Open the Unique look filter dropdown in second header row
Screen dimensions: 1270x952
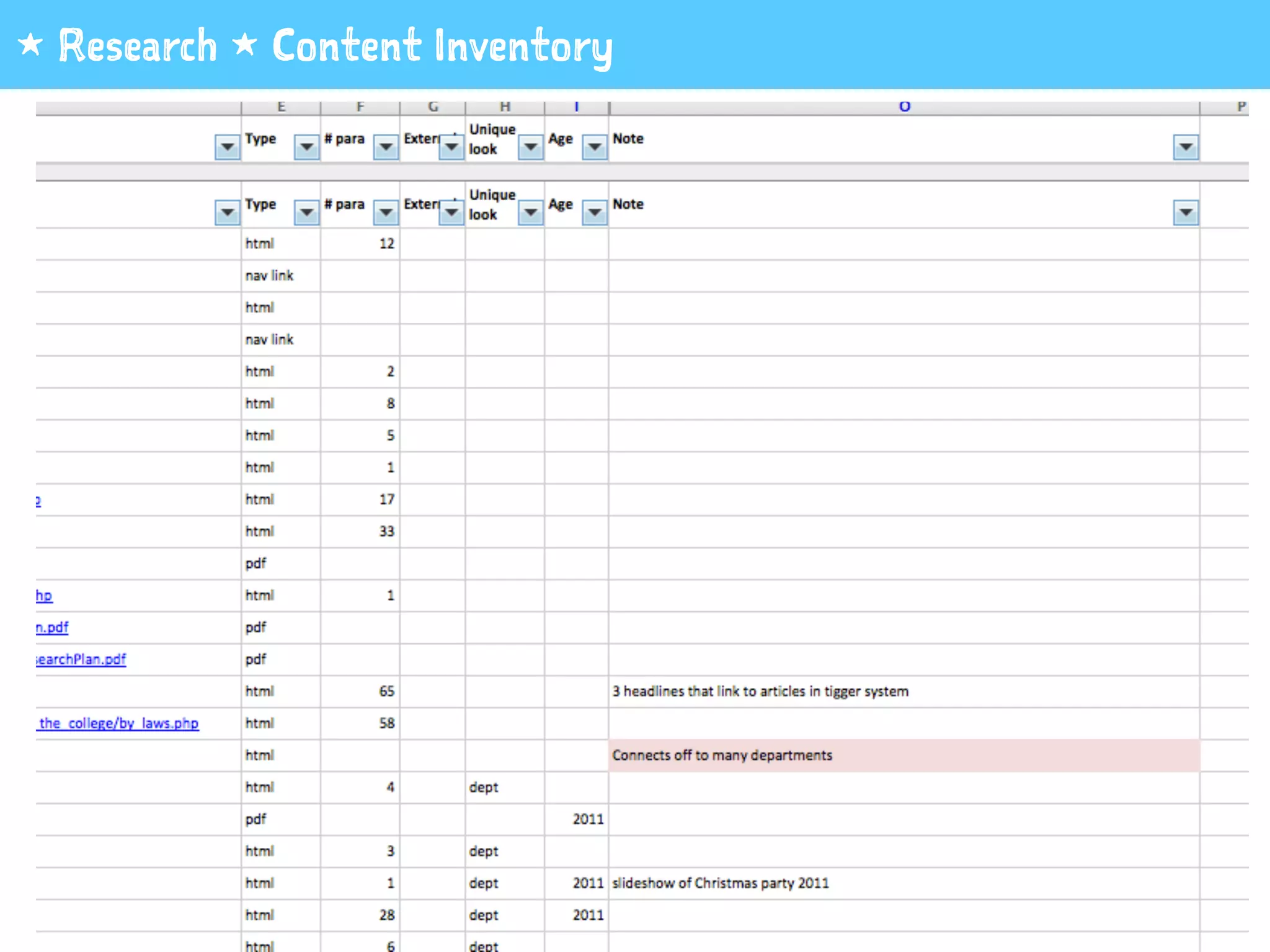click(531, 213)
